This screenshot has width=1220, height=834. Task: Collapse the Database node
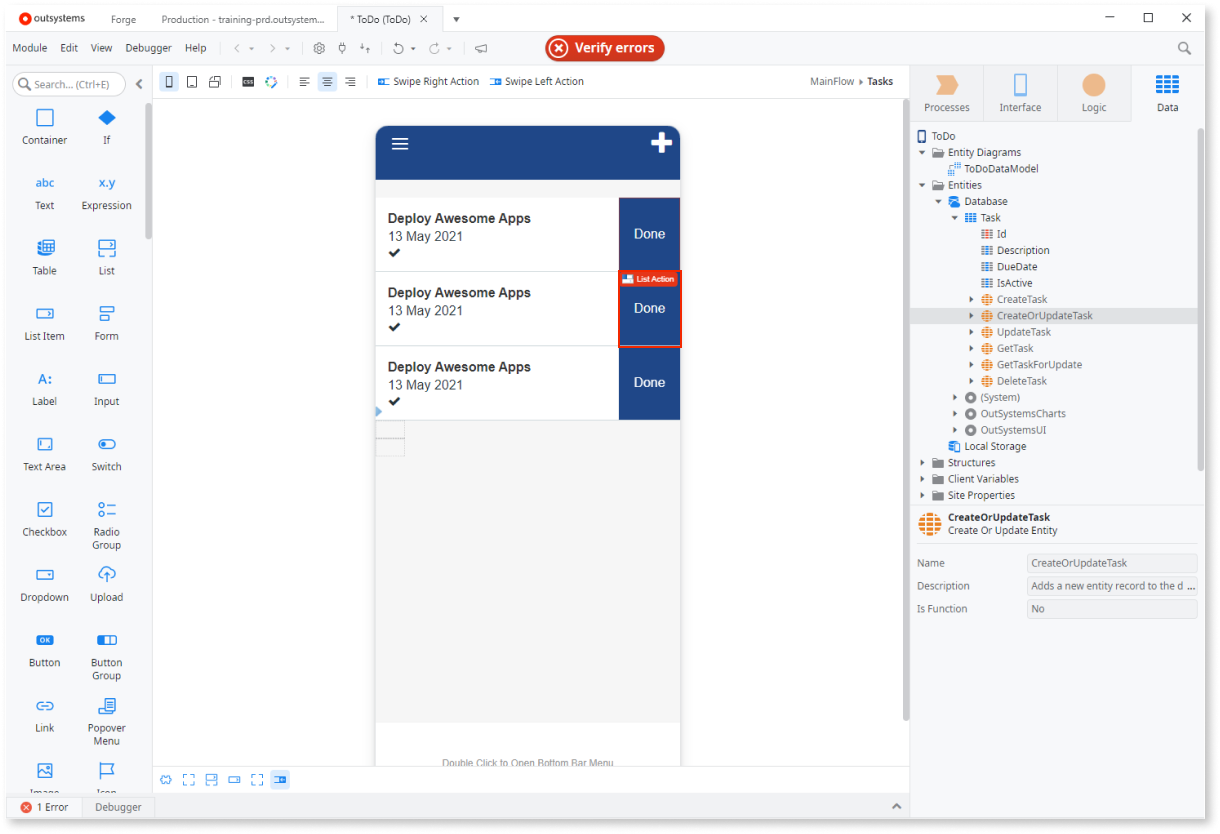click(x=938, y=201)
